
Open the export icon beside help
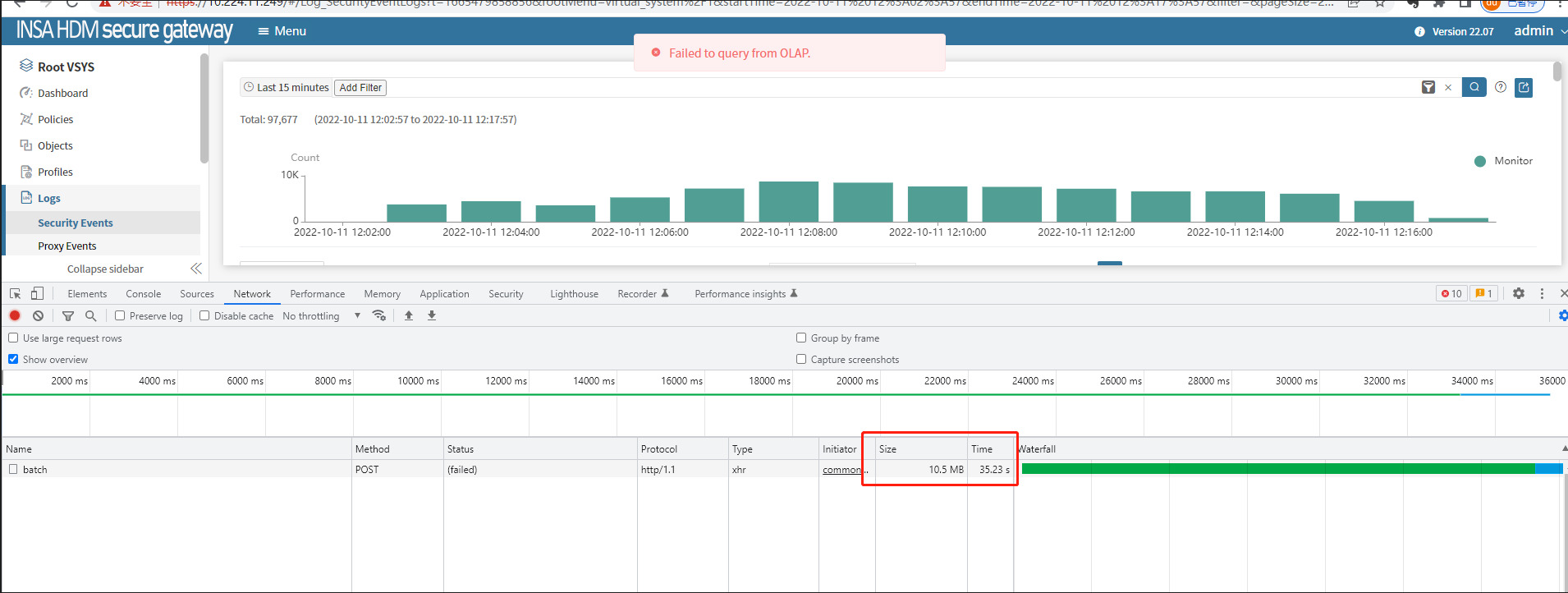[1524, 87]
